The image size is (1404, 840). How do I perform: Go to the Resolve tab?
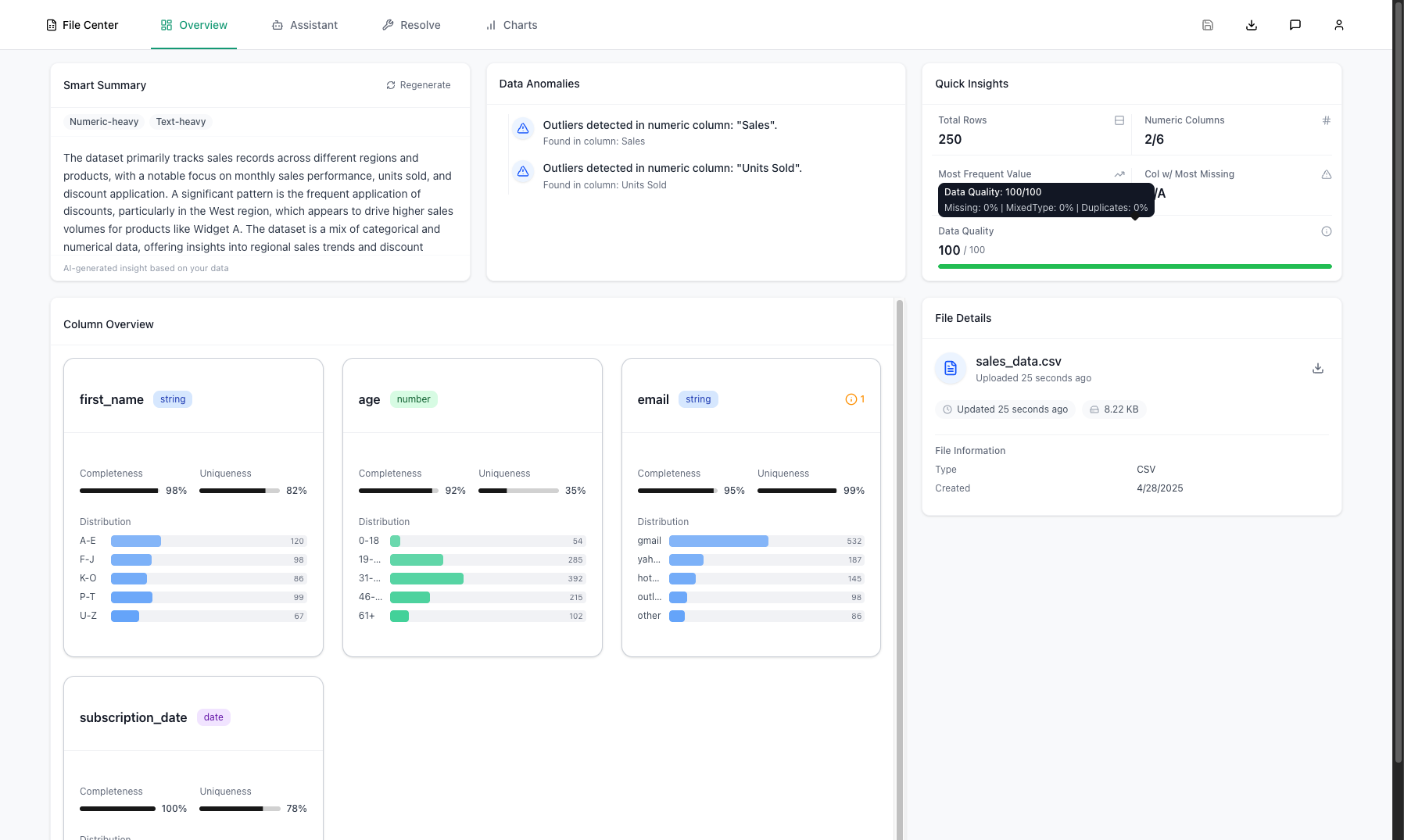click(411, 25)
